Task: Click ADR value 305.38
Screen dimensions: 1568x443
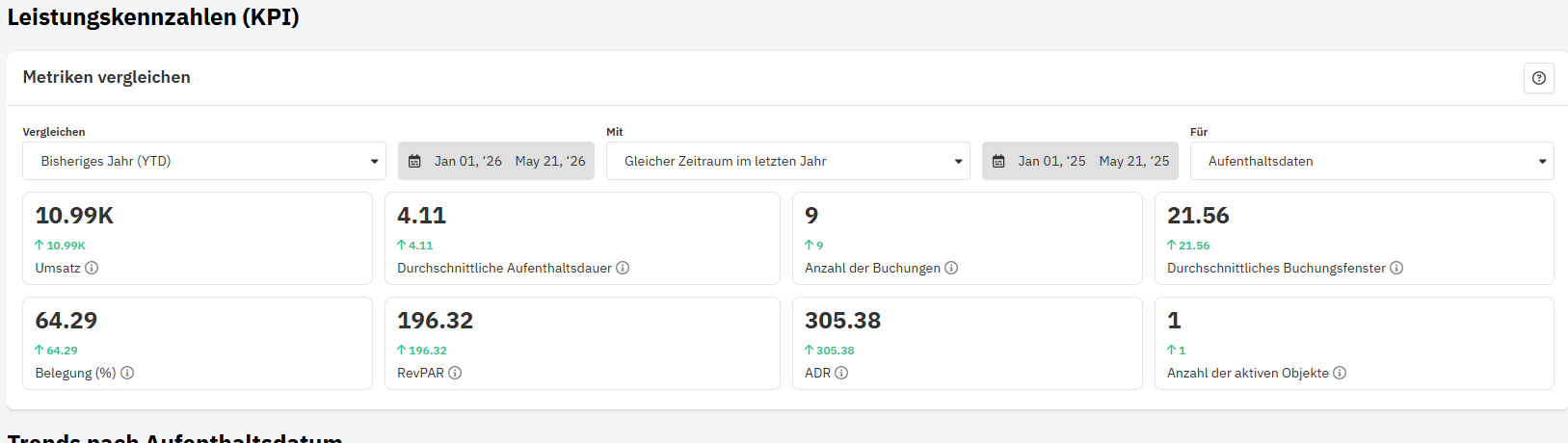Action: pos(843,321)
